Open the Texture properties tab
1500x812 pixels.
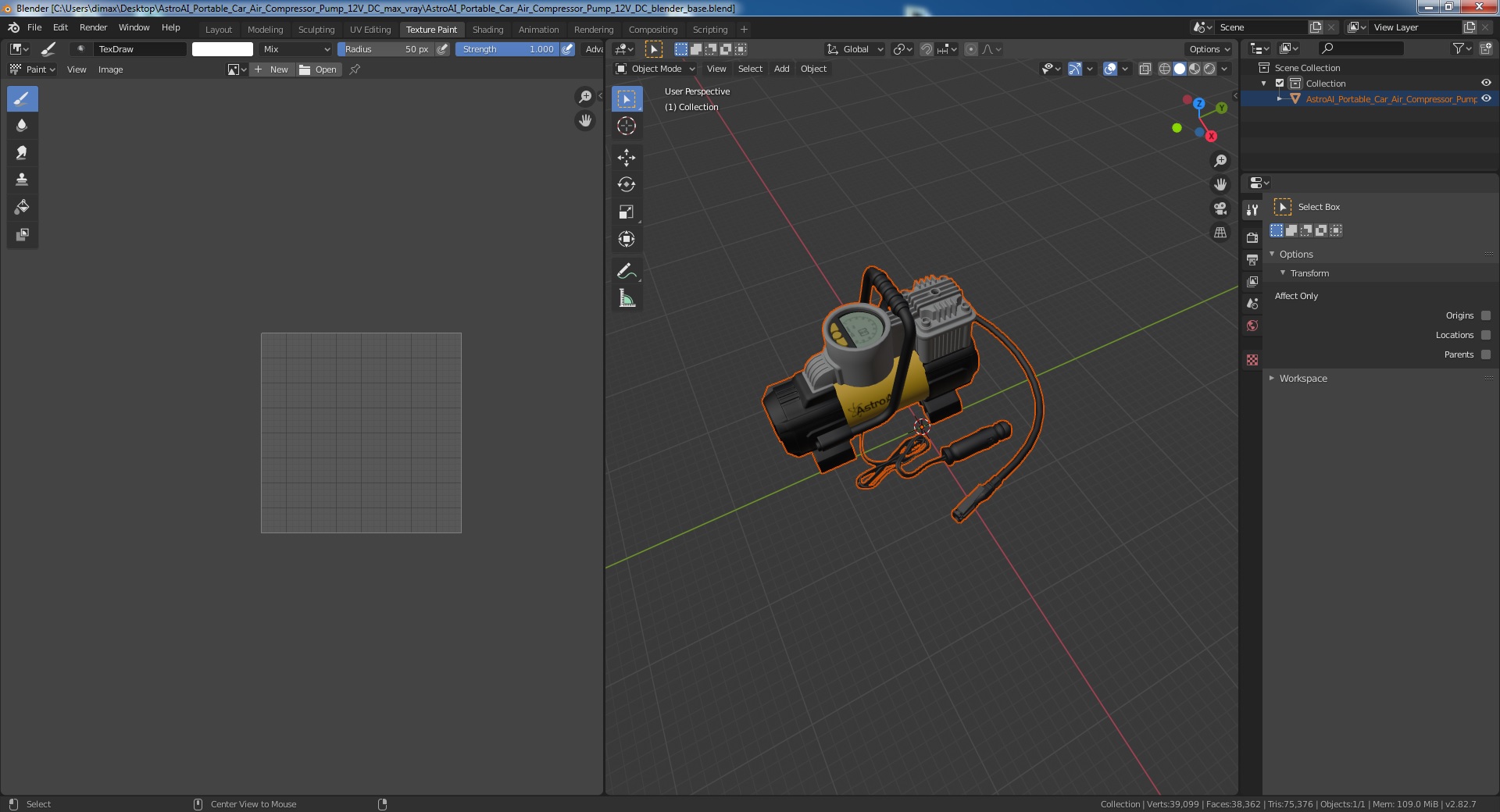click(1252, 360)
